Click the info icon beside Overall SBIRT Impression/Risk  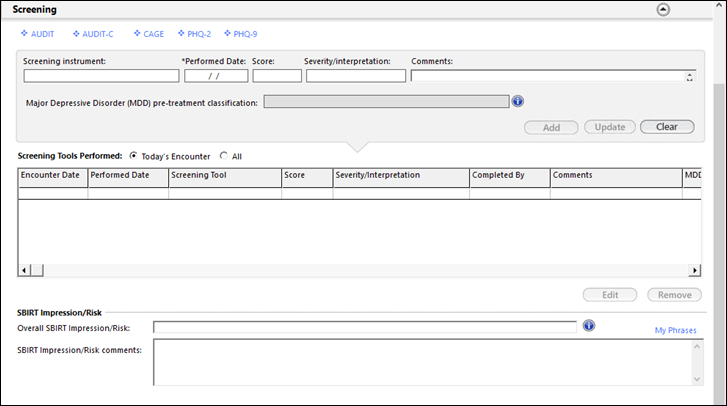pos(589,326)
